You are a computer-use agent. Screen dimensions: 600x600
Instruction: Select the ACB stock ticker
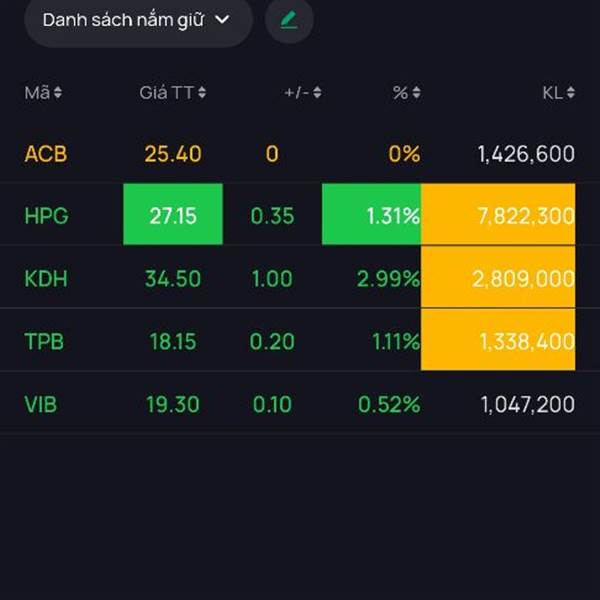click(46, 154)
